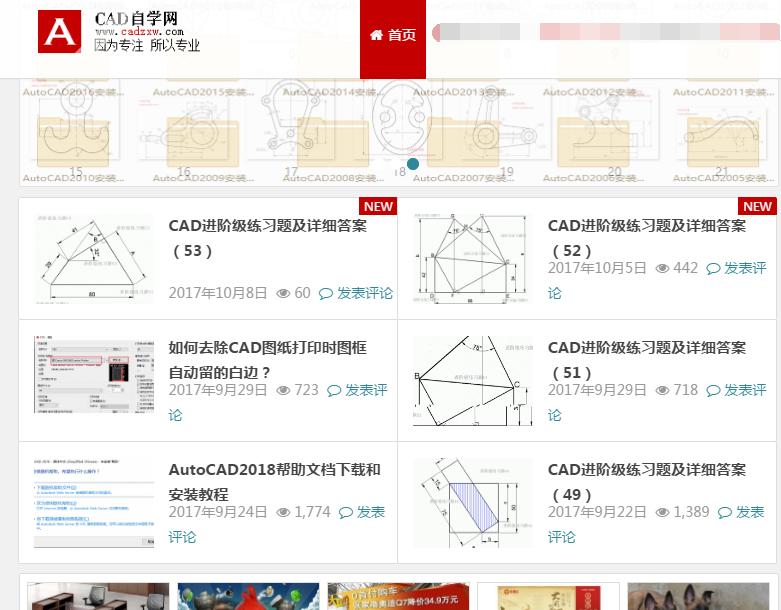The width and height of the screenshot is (781, 610).
Task: Click the eye views icon next to 718
Action: (x=662, y=390)
